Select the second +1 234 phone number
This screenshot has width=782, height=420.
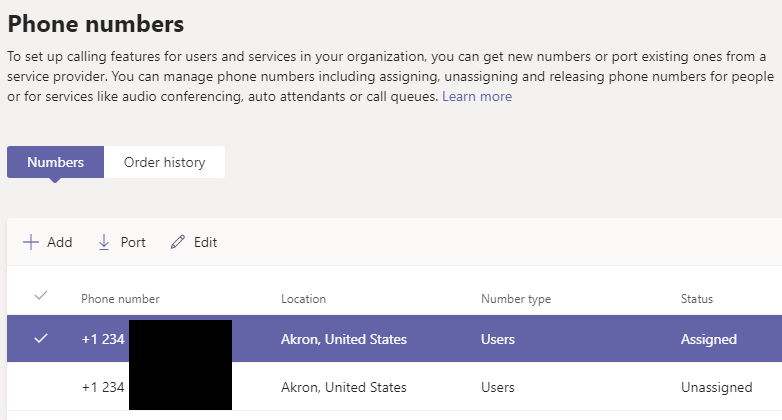coord(103,387)
